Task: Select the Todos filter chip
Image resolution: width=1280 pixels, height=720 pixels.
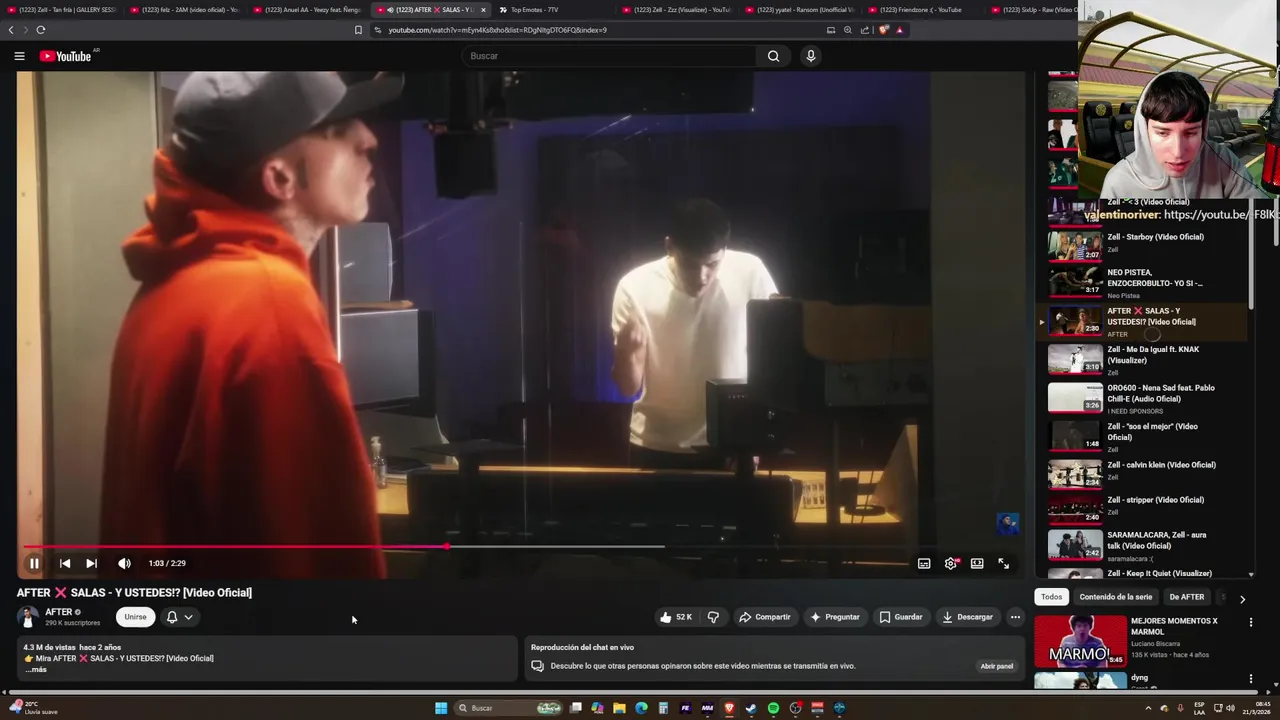Action: point(1051,597)
